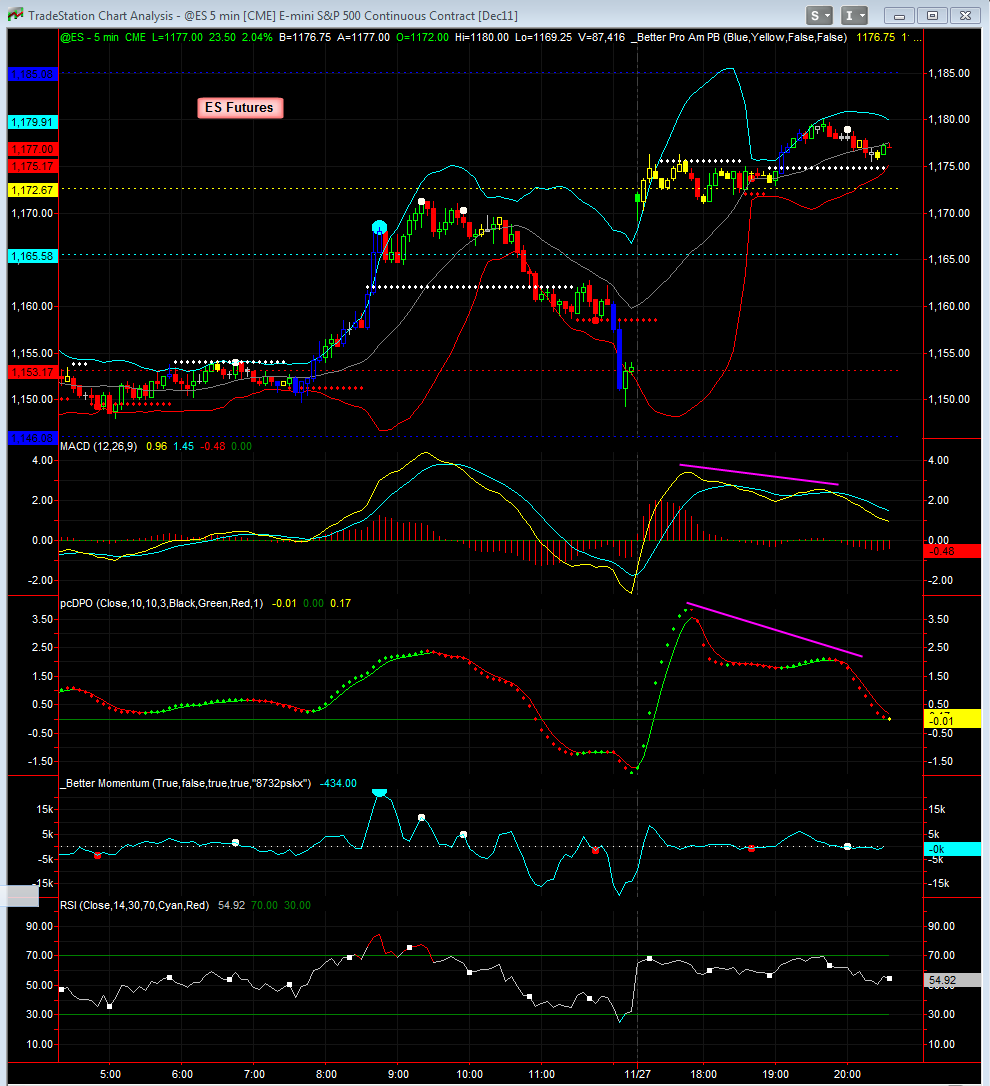
Task: Click the 1,185.00 right price axis label
Action: [949, 73]
